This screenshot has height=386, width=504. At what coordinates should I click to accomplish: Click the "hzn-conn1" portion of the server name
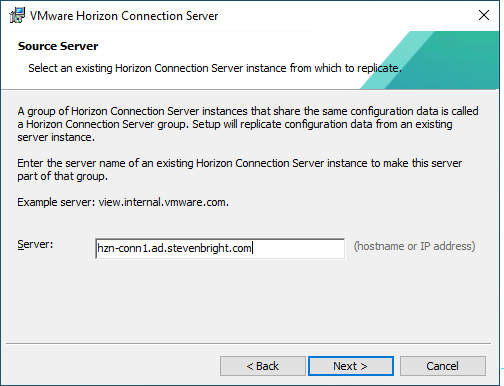click(x=123, y=248)
